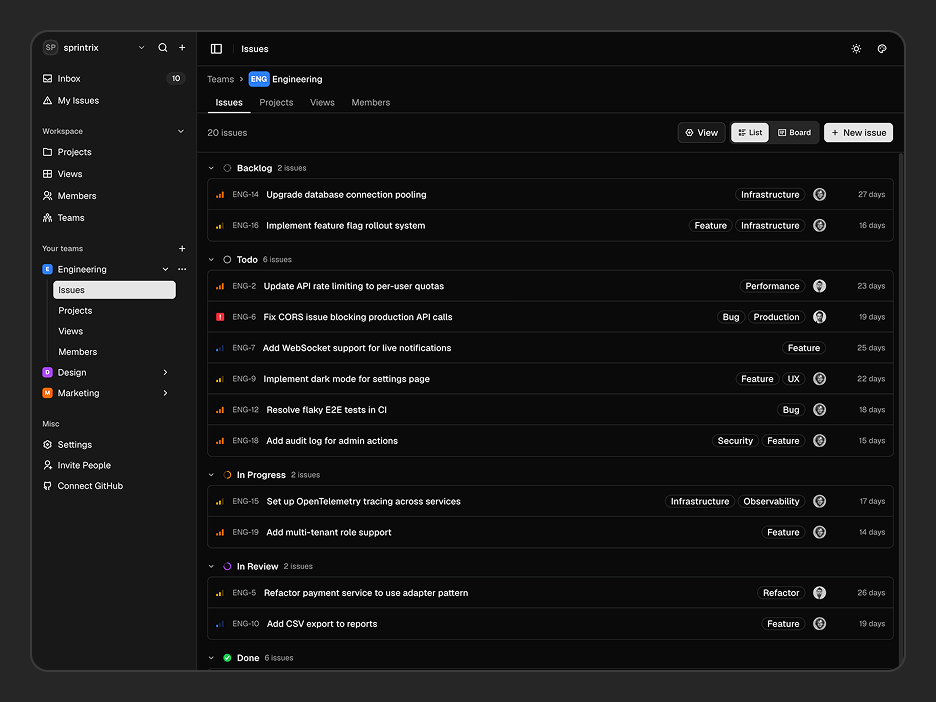
Task: Open the sprintrix workspace dropdown
Action: [x=141, y=48]
